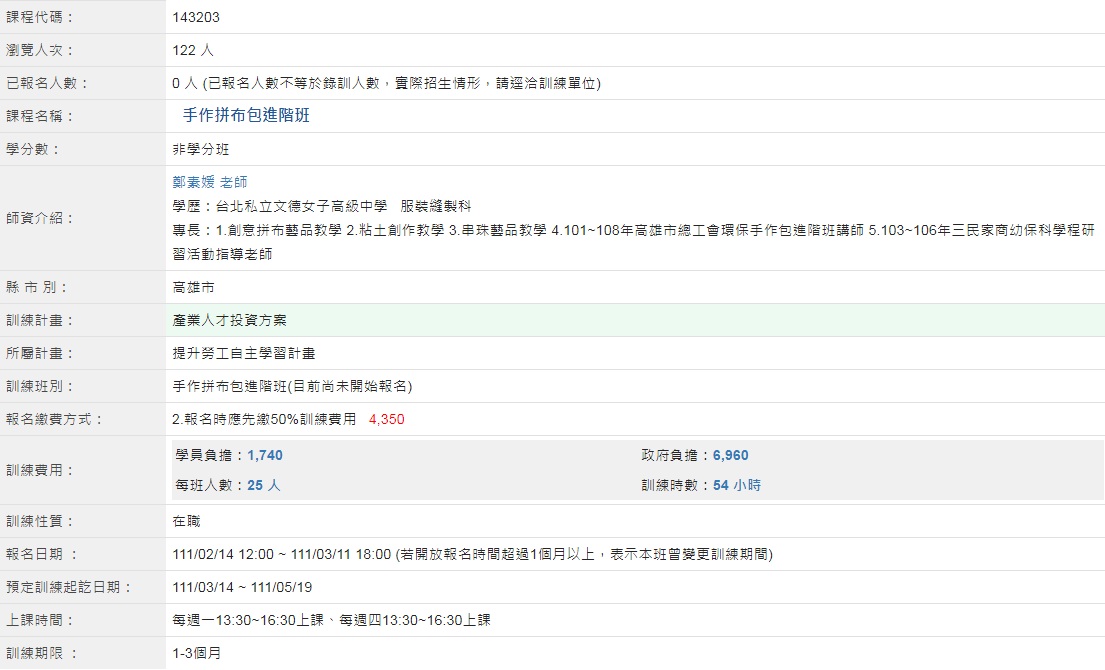
Task: Click the 1-3個月 training duration value
Action: (197, 653)
